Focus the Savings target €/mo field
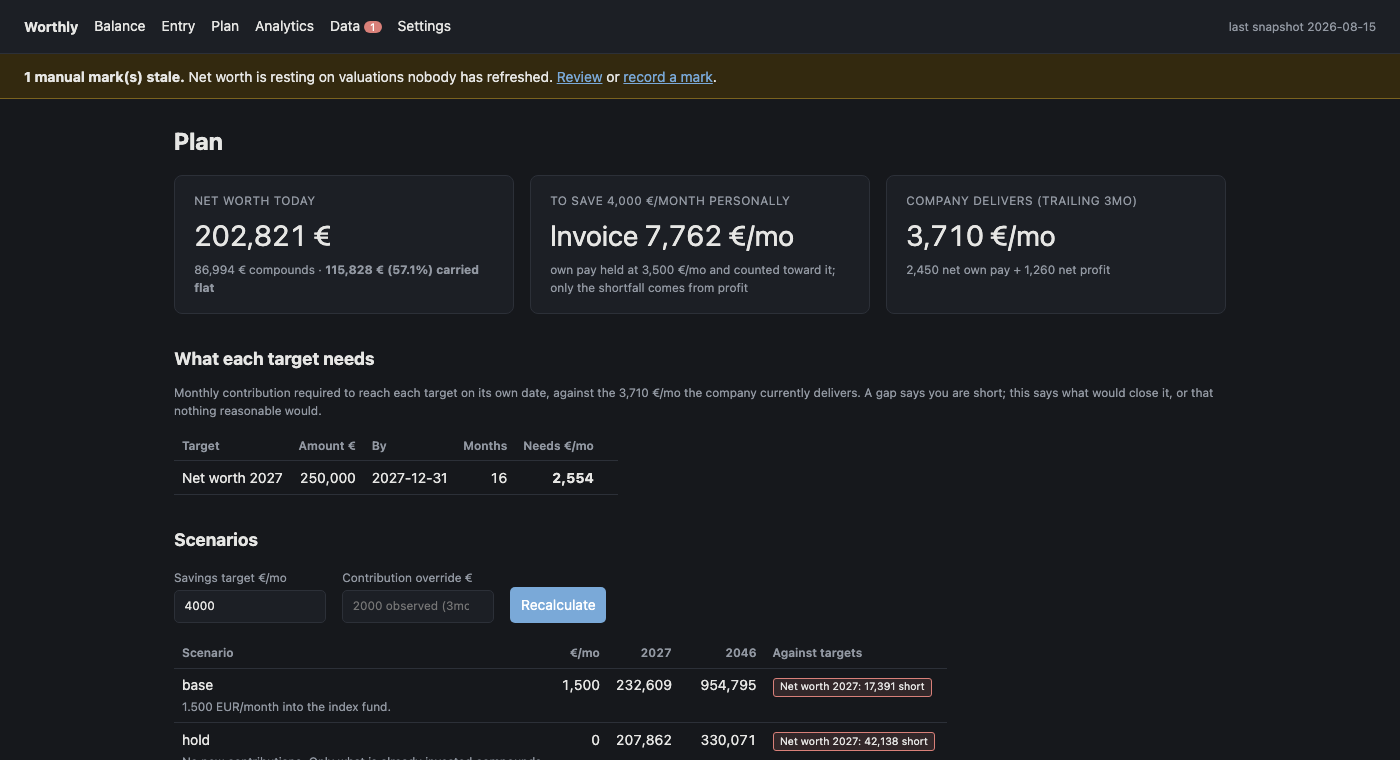The height and width of the screenshot is (760, 1400). [x=250, y=606]
